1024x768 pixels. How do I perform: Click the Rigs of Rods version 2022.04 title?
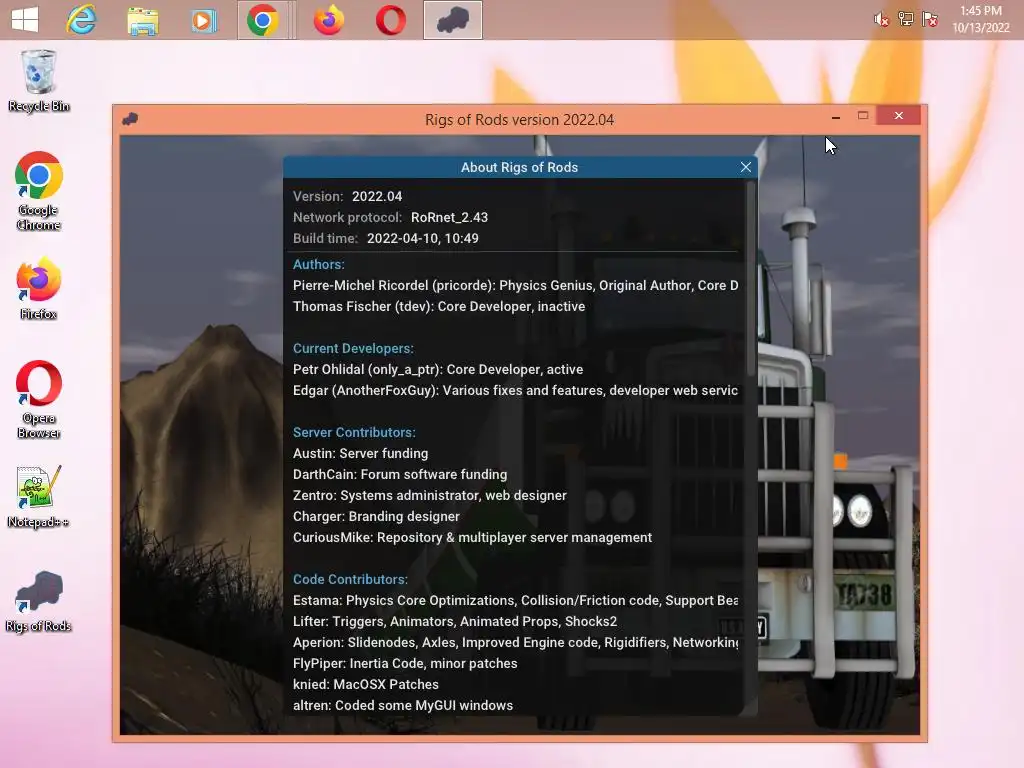pos(519,120)
